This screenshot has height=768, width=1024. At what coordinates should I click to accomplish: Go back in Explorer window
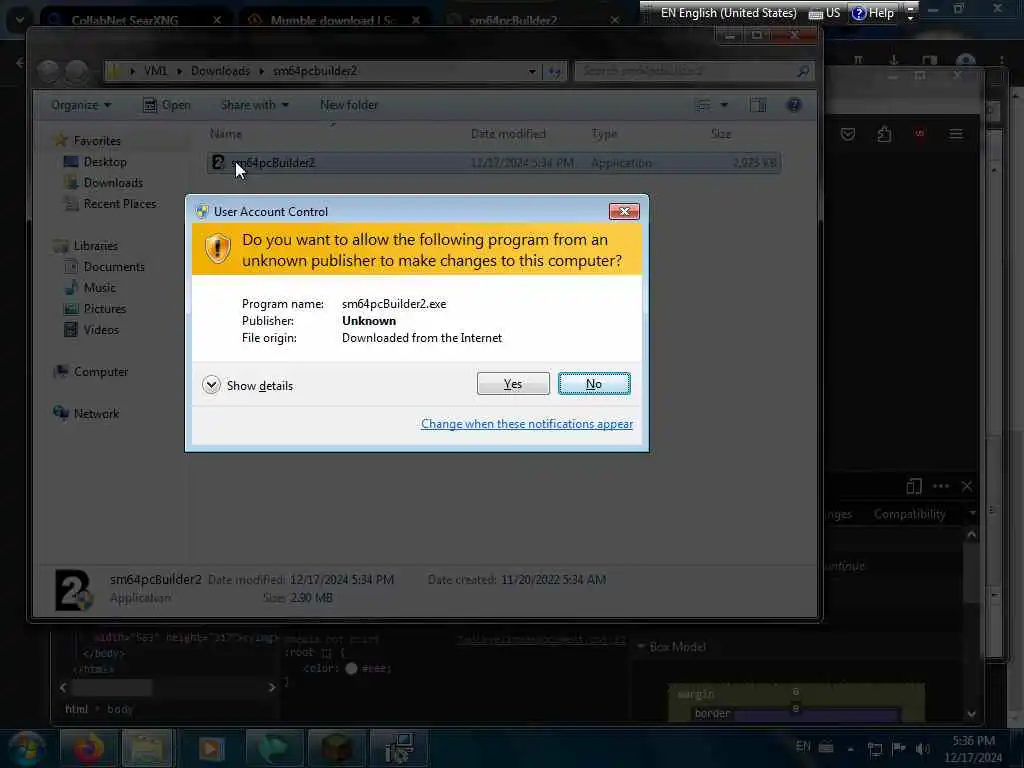point(48,71)
